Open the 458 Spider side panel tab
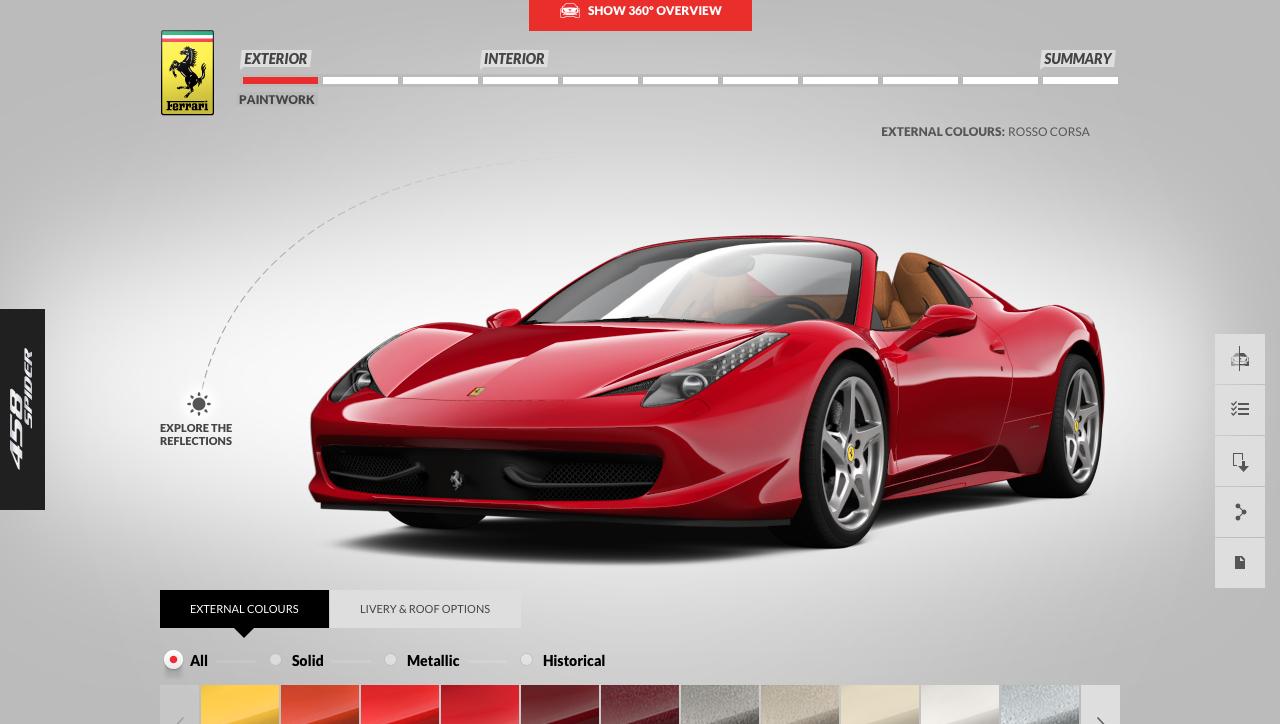1280x724 pixels. [22, 409]
